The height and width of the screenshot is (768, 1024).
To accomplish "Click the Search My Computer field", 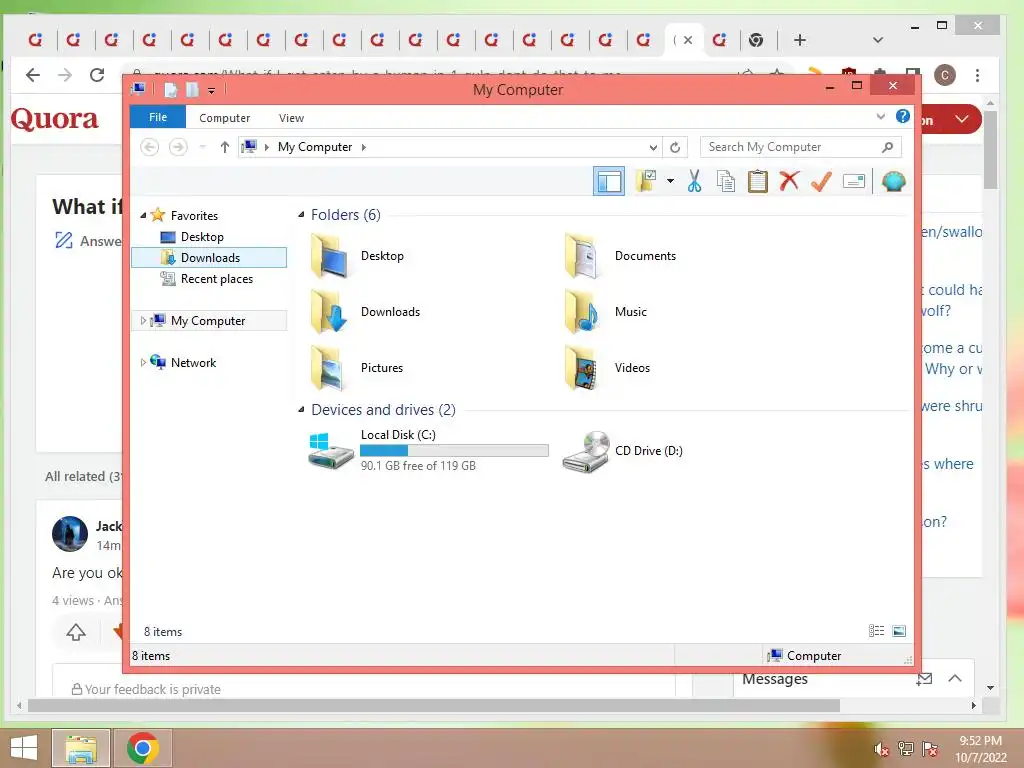I will [x=800, y=147].
